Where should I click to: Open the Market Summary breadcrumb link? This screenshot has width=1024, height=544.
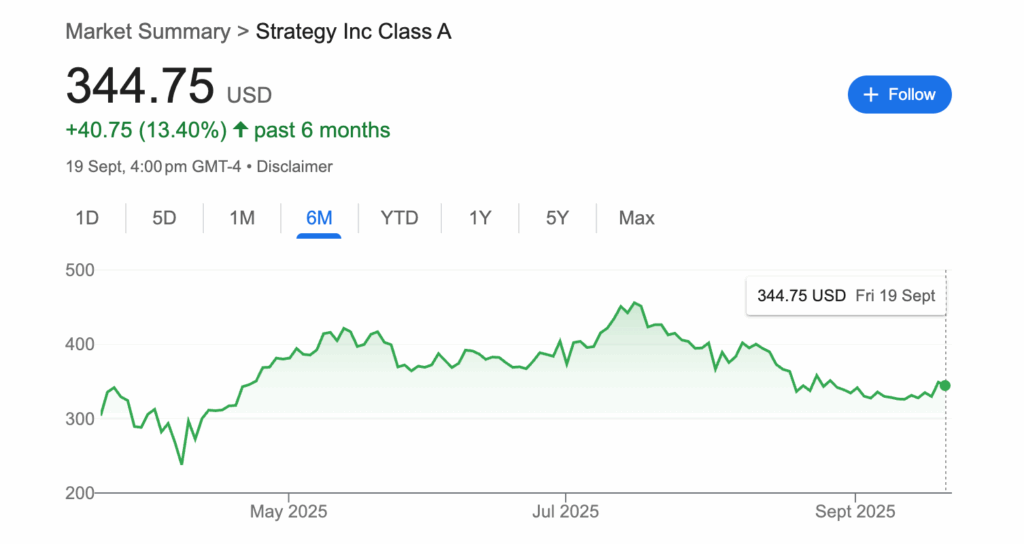pyautogui.click(x=148, y=31)
